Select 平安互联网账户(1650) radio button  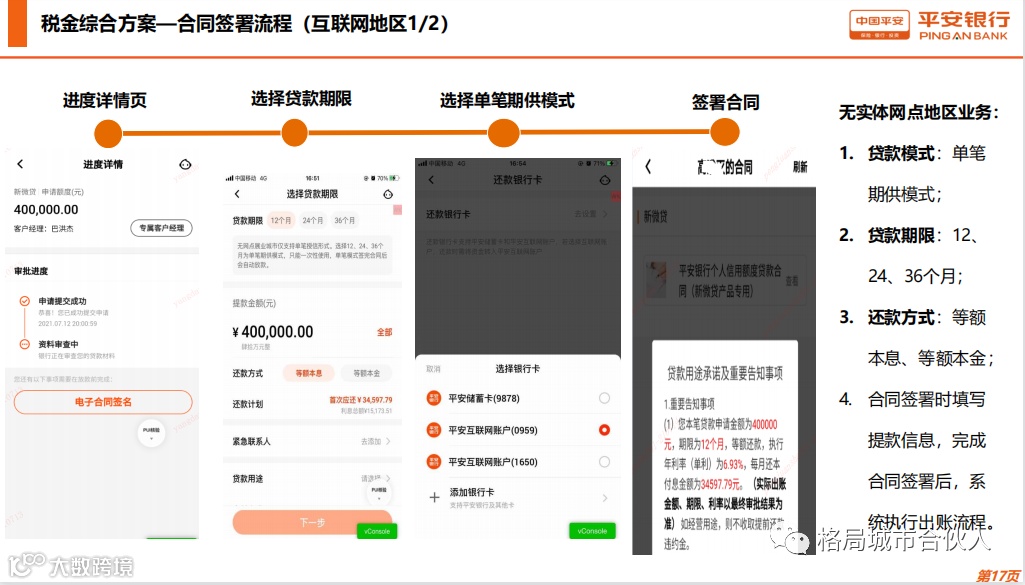604,462
